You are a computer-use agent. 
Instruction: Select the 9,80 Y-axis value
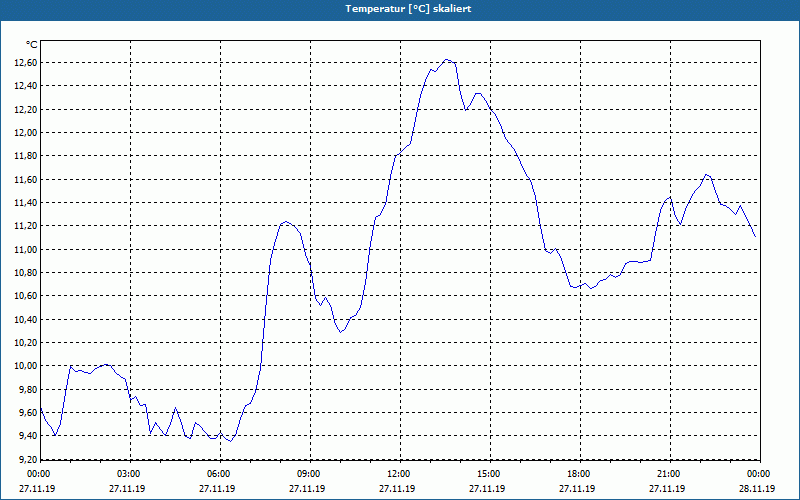(x=28, y=389)
